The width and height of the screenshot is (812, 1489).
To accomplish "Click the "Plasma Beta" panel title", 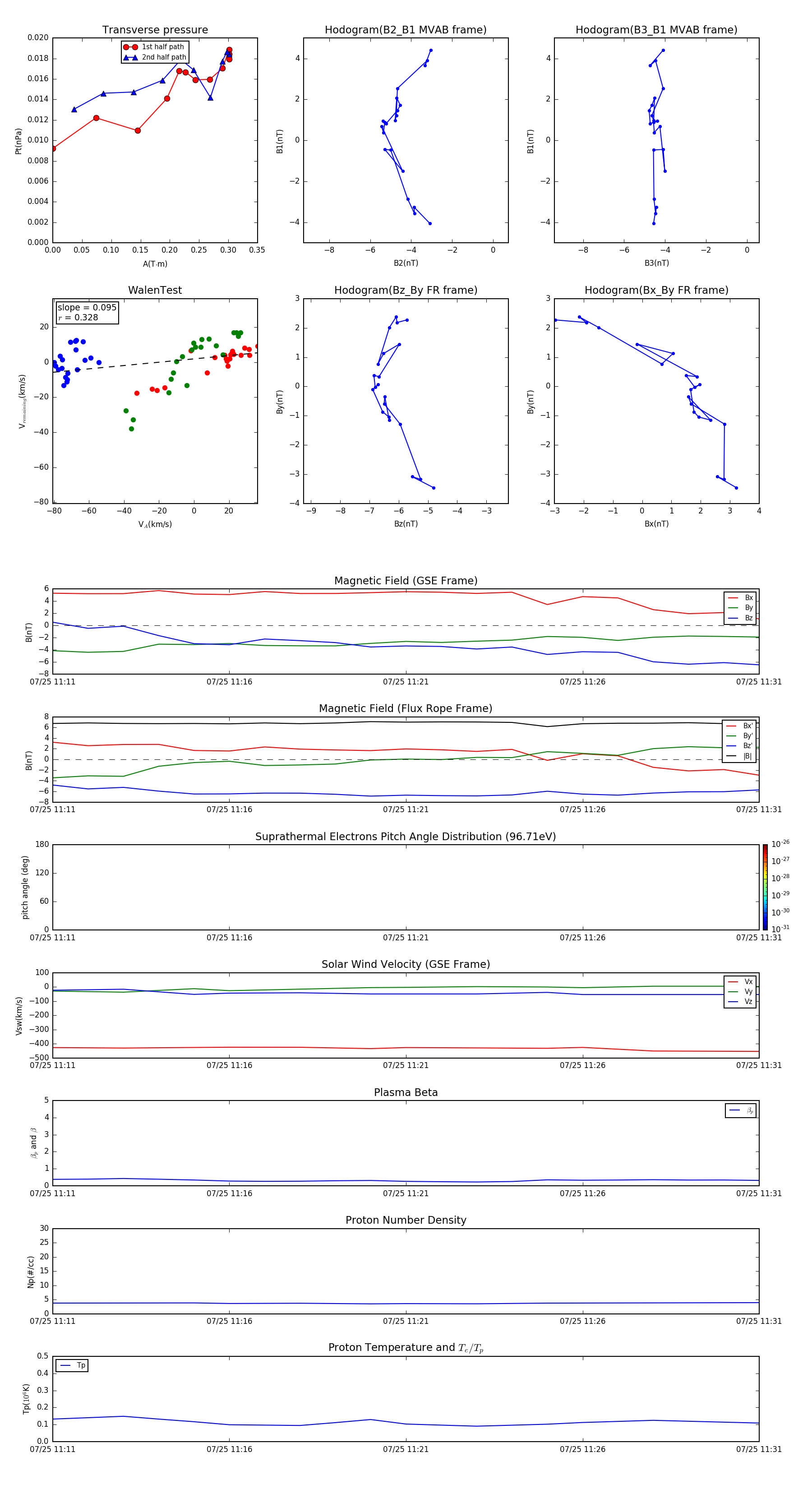I will point(406,1093).
